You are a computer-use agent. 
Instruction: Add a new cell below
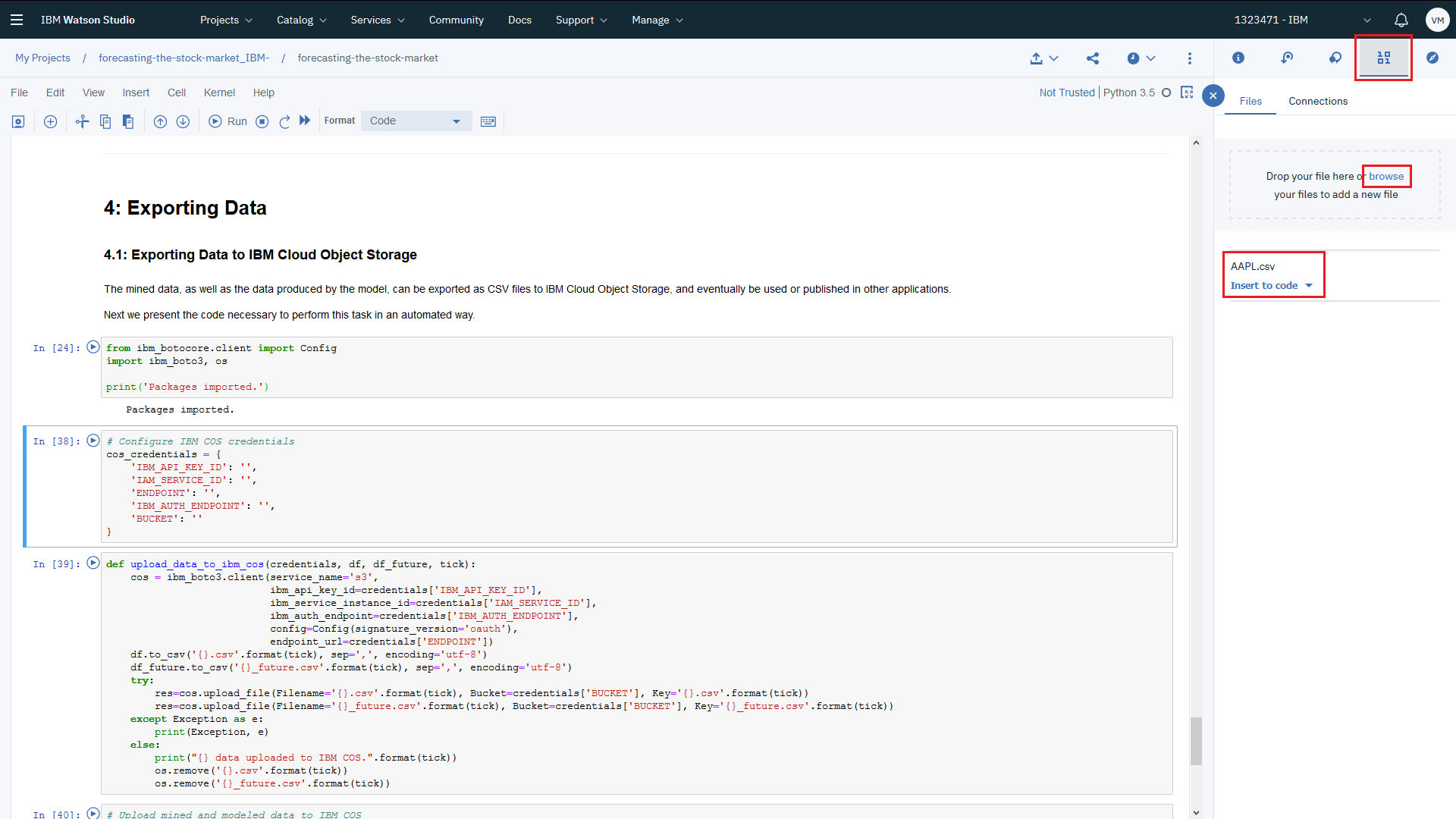(x=50, y=121)
